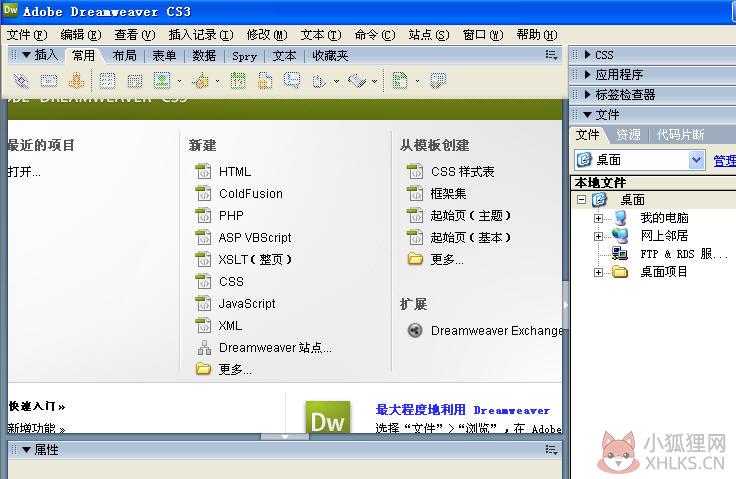Click the Head tags insert icon
The height and width of the screenshot is (479, 736).
click(x=319, y=81)
